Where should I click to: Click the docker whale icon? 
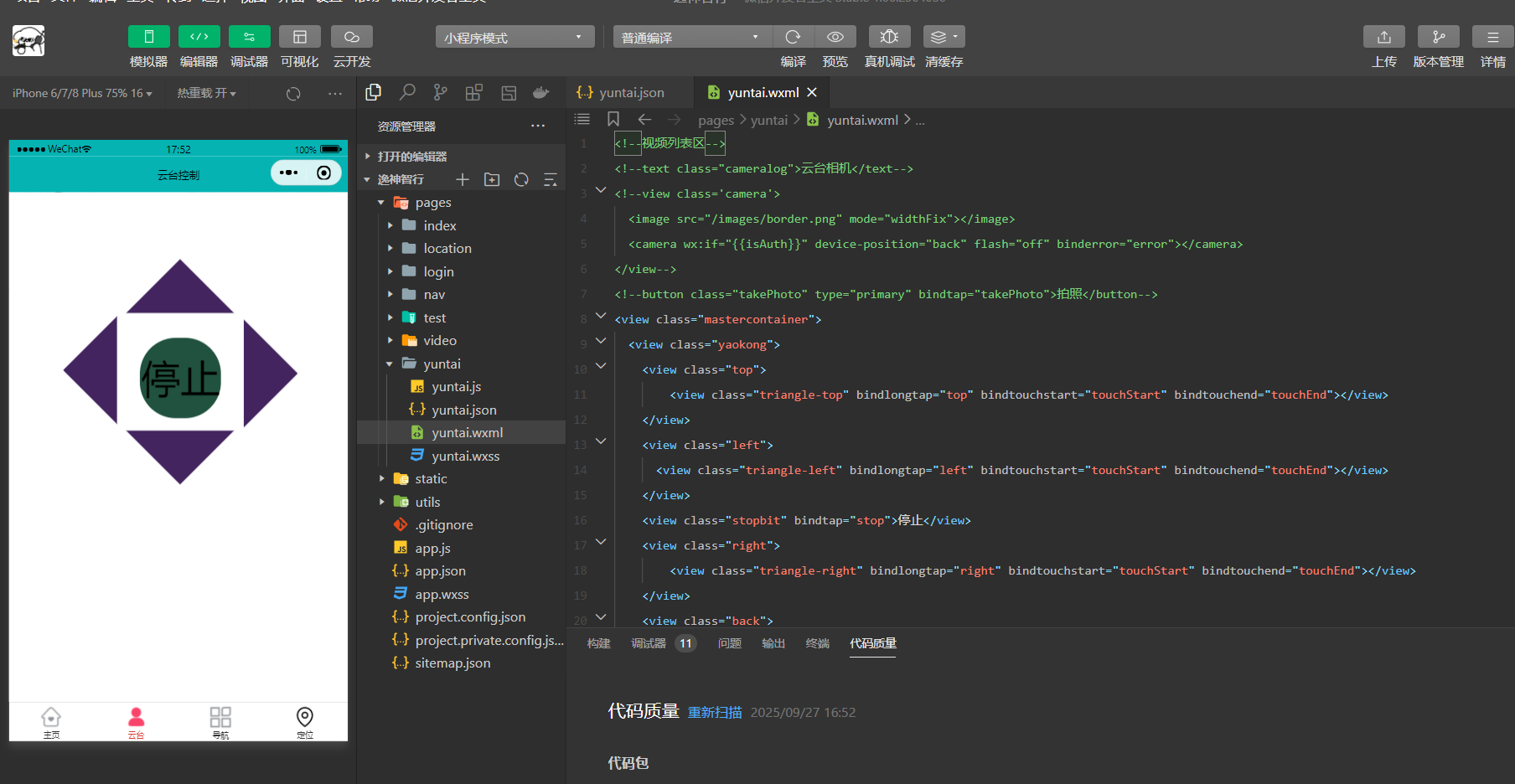tap(541, 92)
